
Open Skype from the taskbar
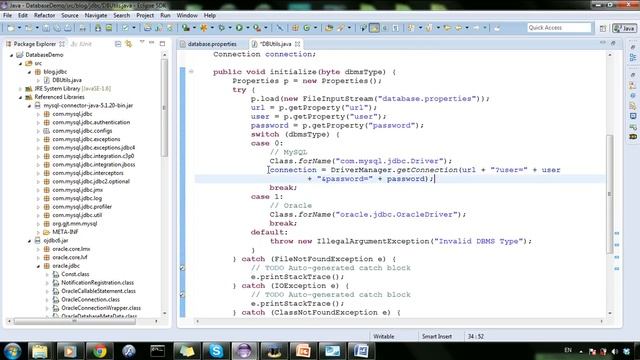coord(216,351)
